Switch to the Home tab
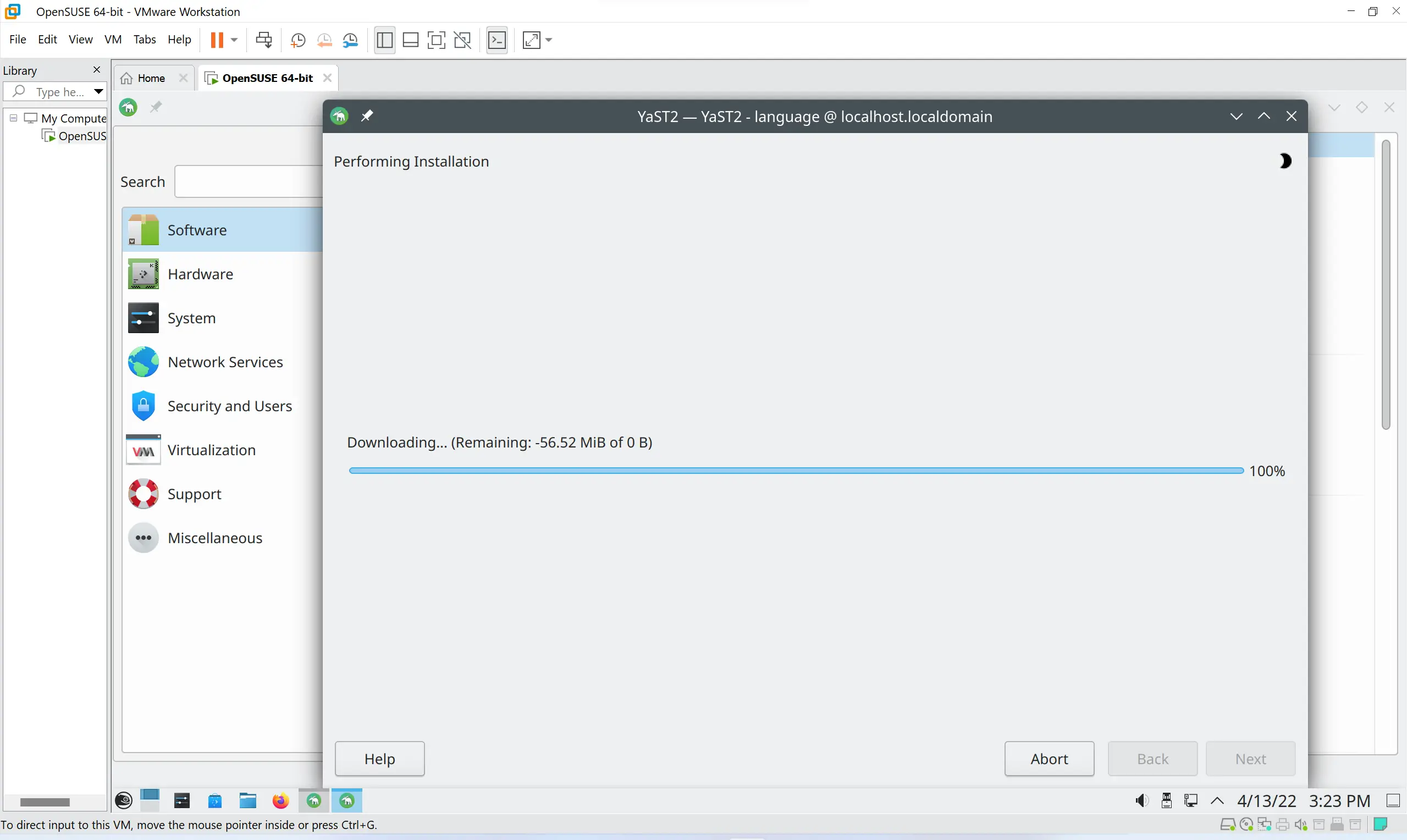 pyautogui.click(x=151, y=78)
